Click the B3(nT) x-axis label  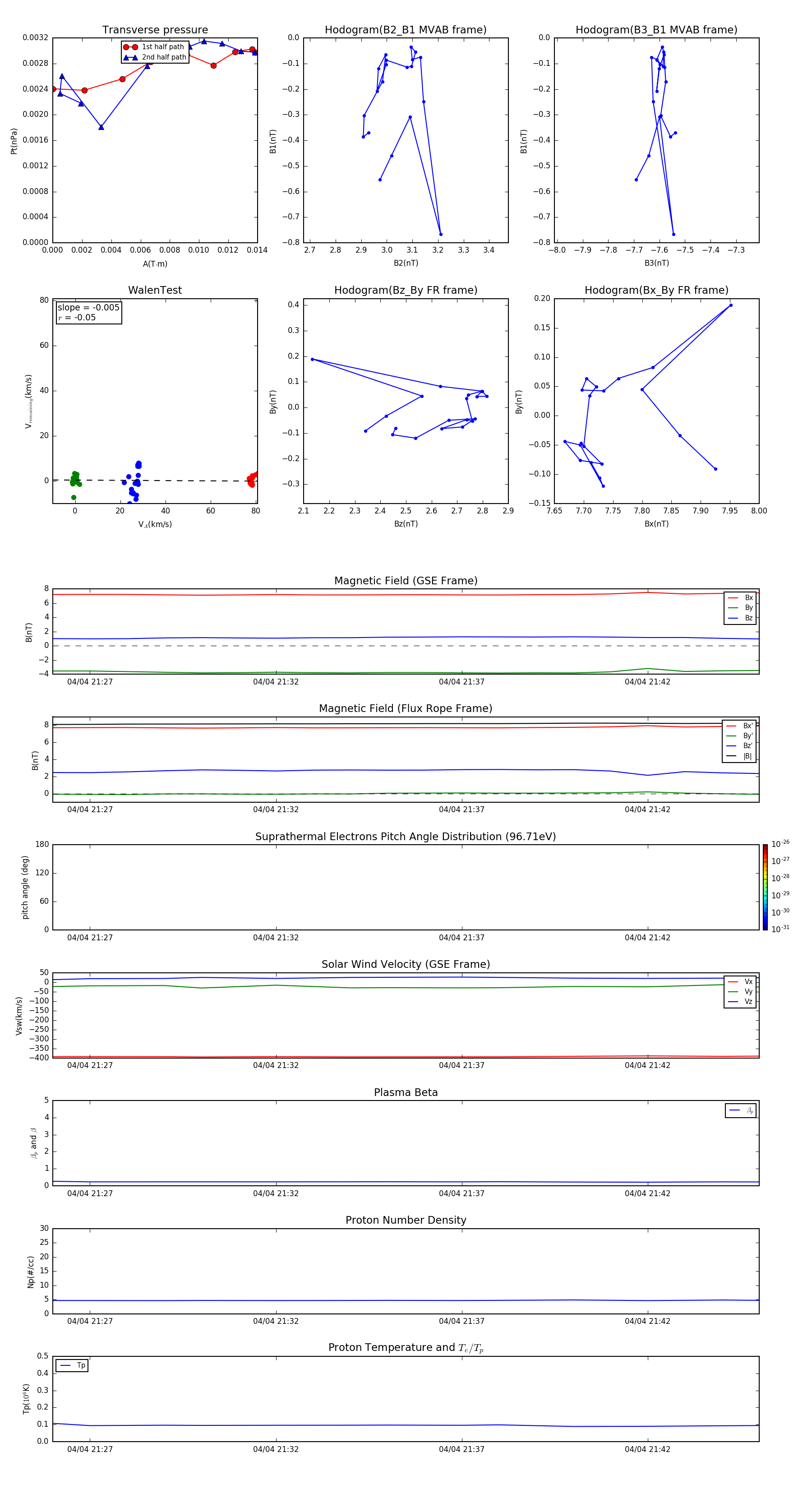(x=656, y=263)
